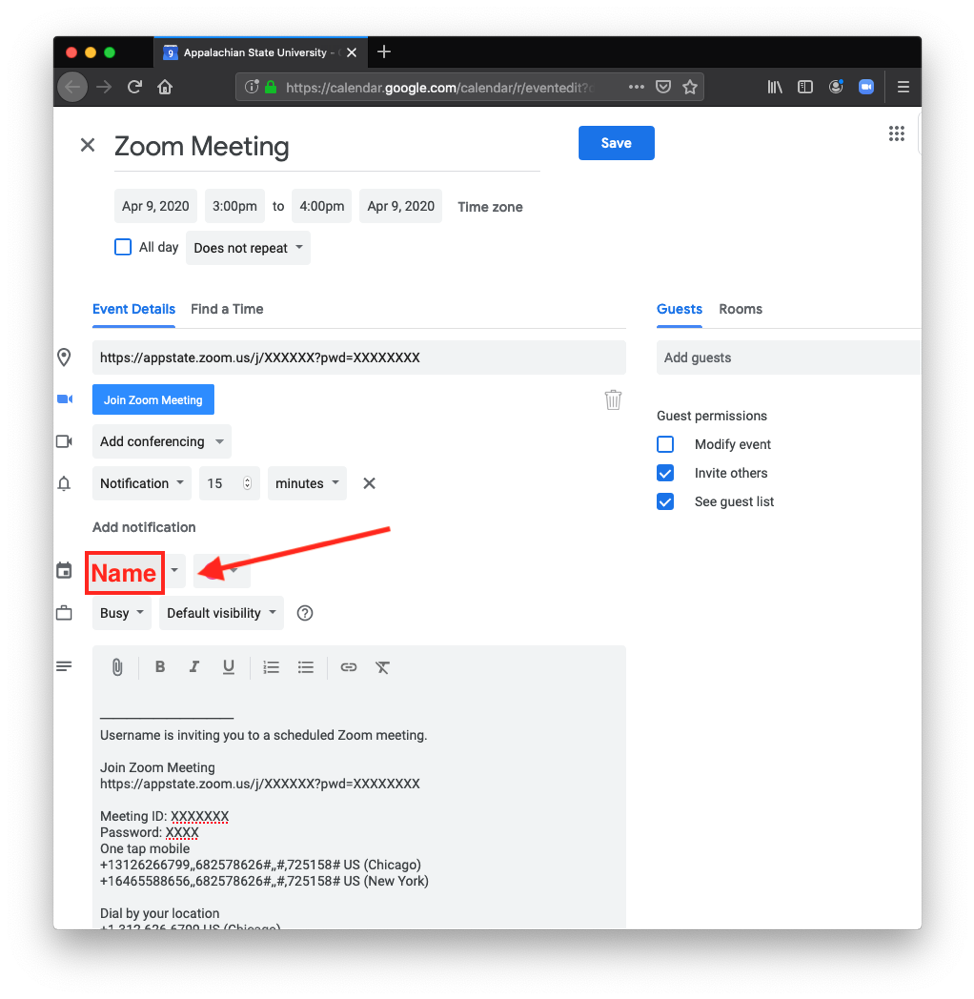974x999 pixels.
Task: Click the visibility help question mark
Action: coord(305,613)
